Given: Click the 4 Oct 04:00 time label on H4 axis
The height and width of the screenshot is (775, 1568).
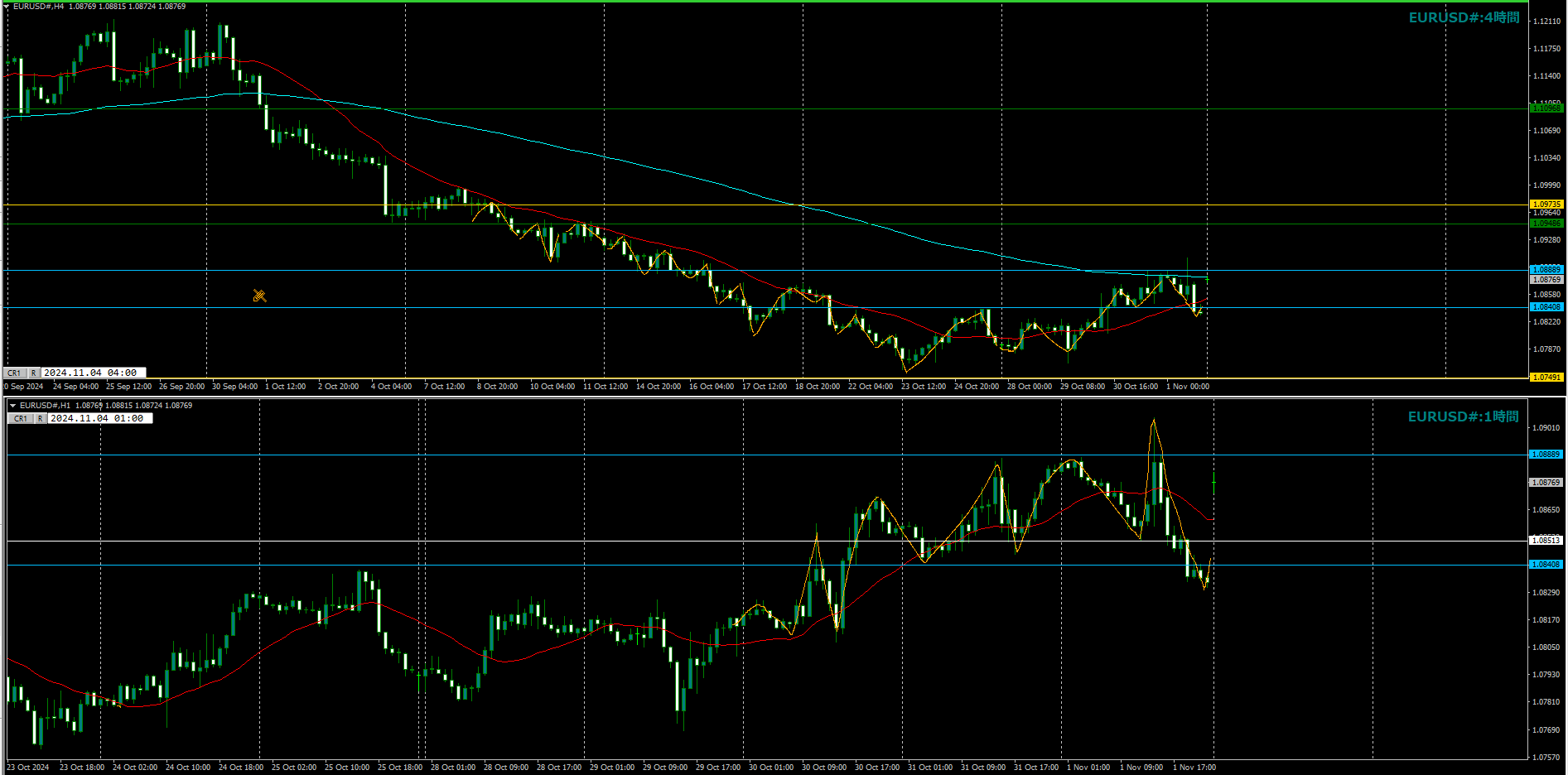Looking at the screenshot, I should (391, 387).
